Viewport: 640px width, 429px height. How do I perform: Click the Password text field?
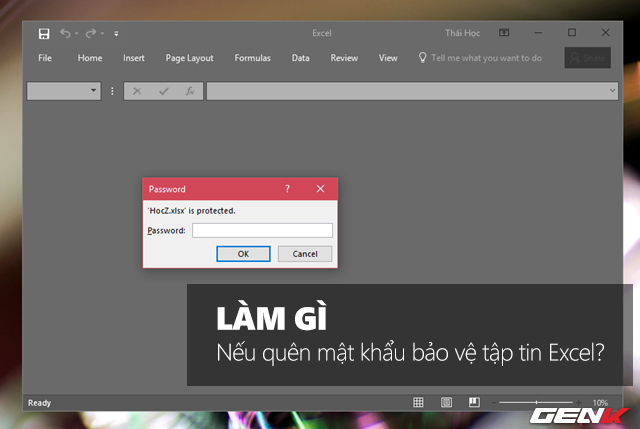click(262, 230)
